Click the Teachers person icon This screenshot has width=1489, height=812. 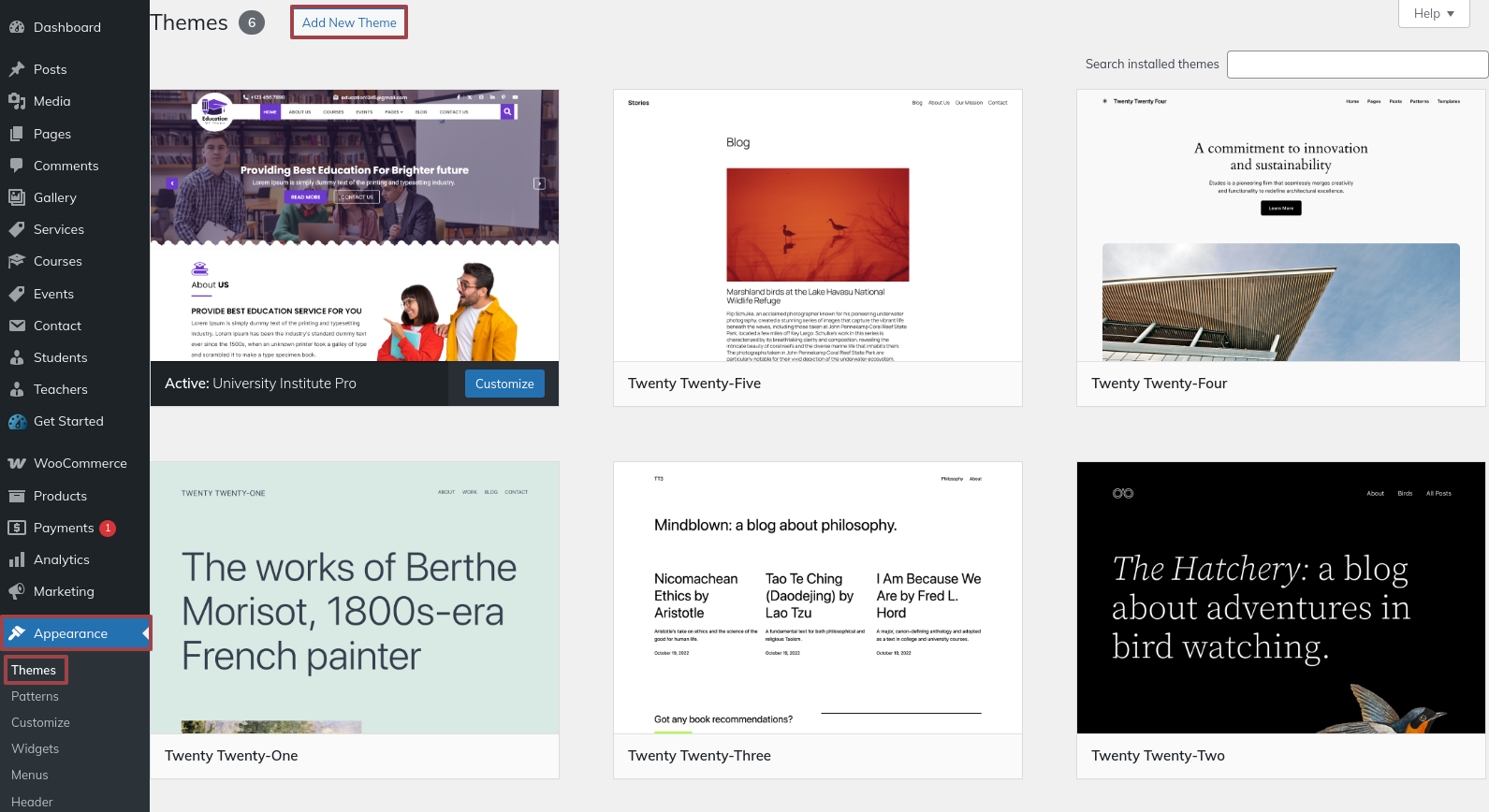coord(17,389)
